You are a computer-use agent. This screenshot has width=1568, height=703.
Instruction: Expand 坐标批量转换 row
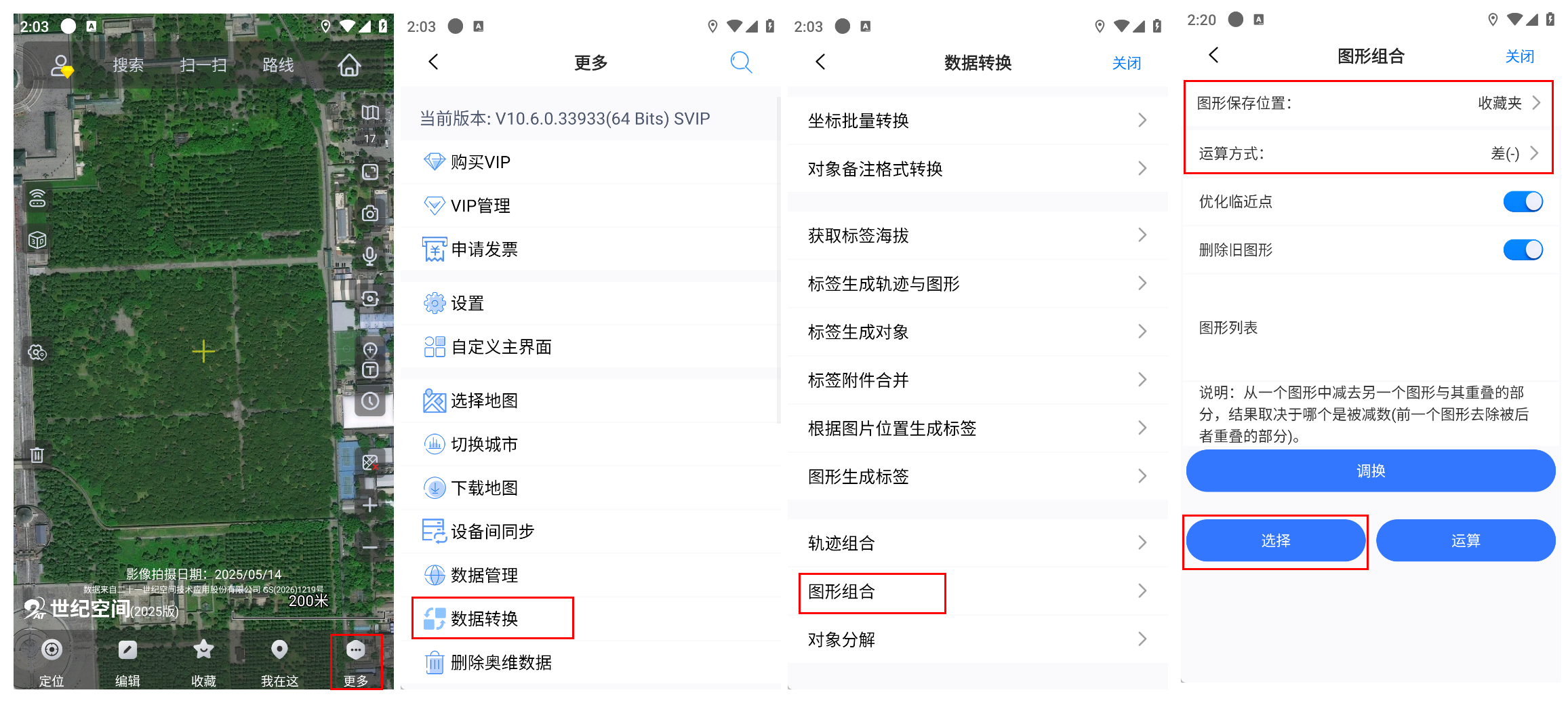[x=977, y=121]
